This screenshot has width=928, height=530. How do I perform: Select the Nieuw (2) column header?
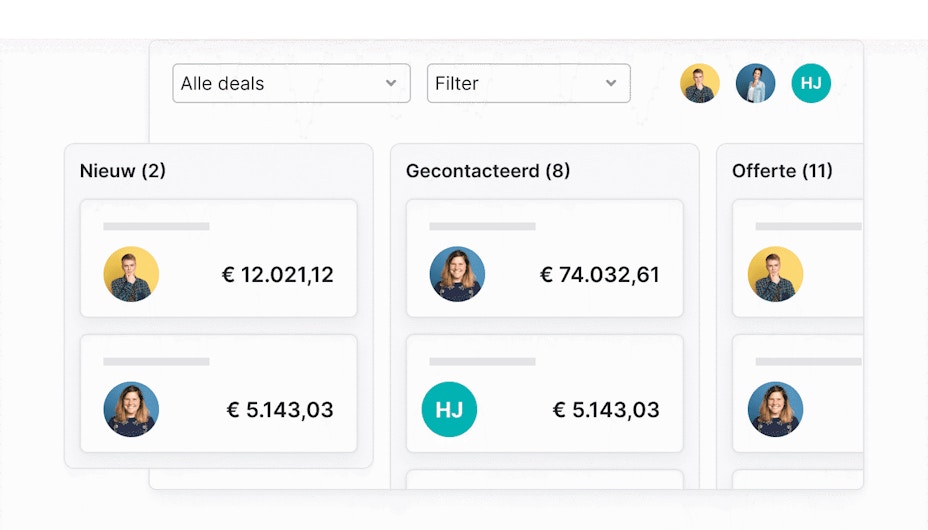pos(123,171)
